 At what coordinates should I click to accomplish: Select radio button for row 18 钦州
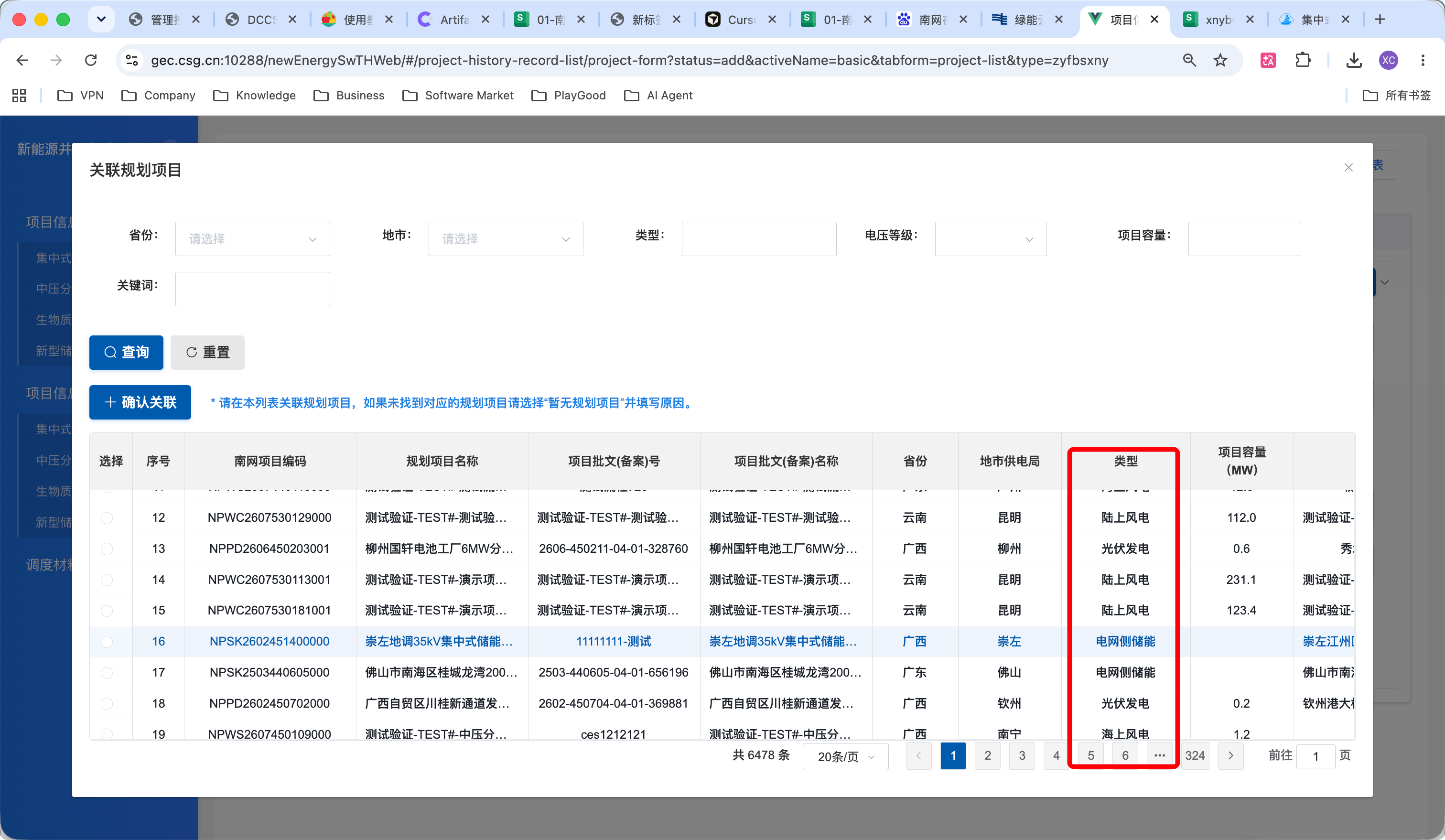(x=107, y=703)
